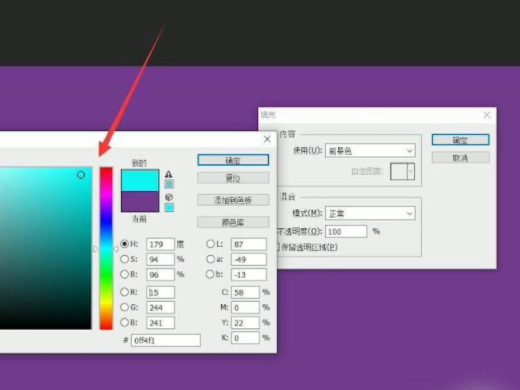Click the a field showing -49
The width and height of the screenshot is (520, 390).
coord(249,259)
